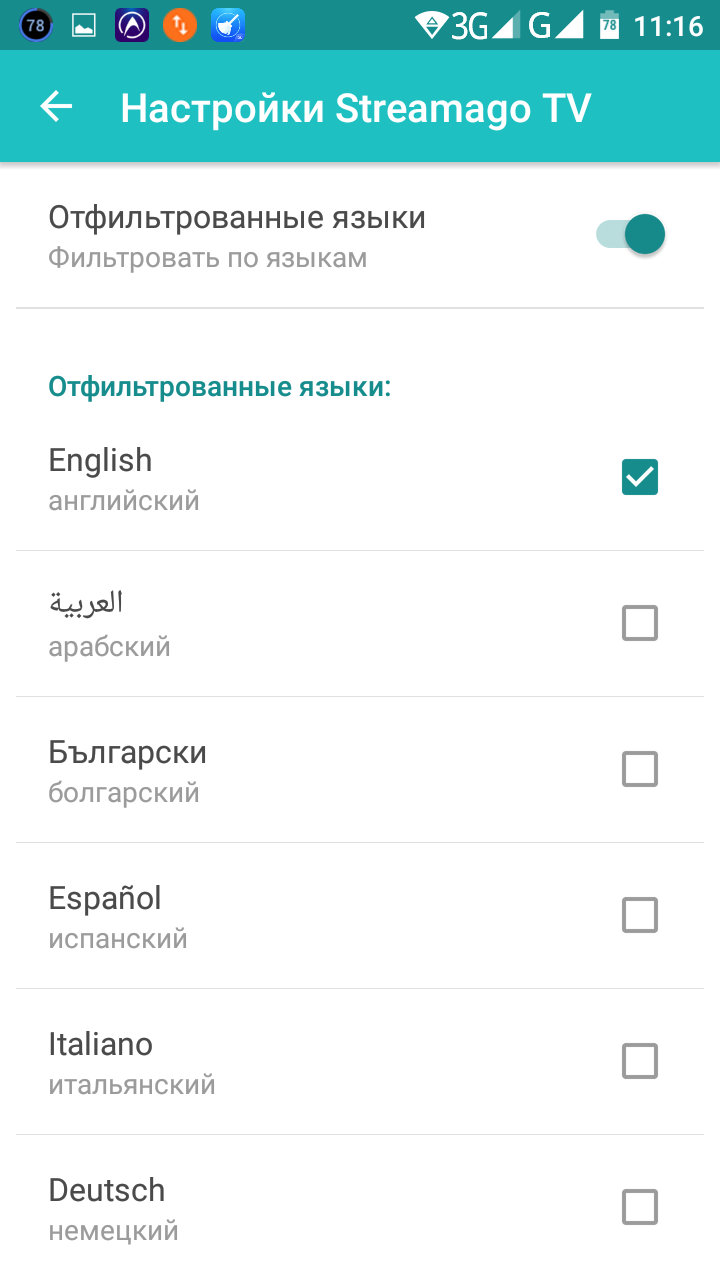This screenshot has width=720, height=1280.
Task: Tap the purple A notification icon
Action: coord(132,25)
